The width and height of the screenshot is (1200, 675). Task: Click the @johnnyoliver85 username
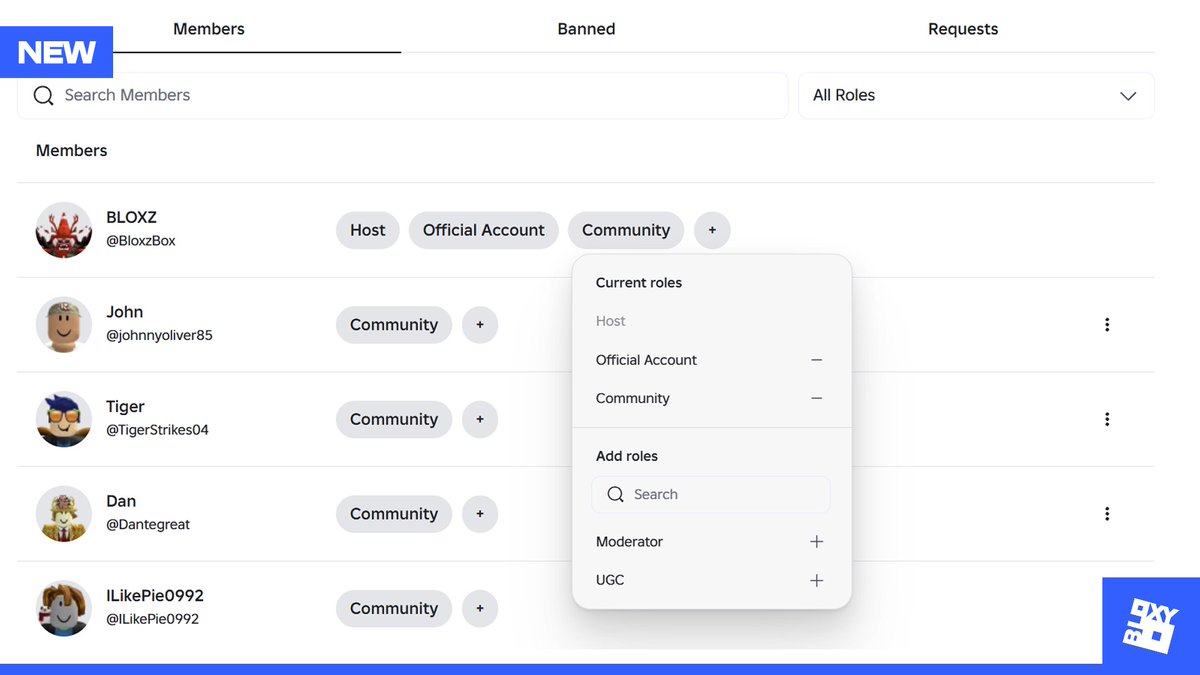pyautogui.click(x=159, y=336)
